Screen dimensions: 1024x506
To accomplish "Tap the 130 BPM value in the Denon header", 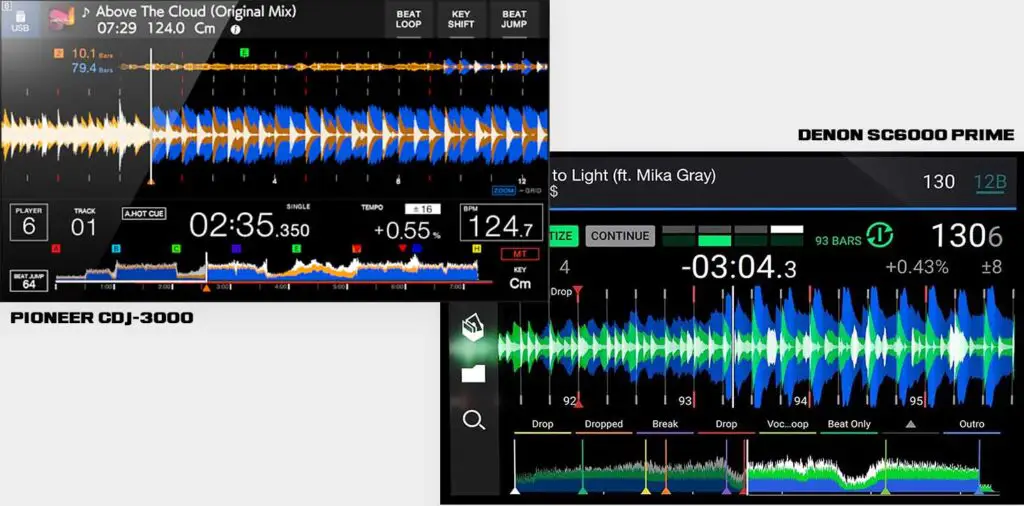I will tap(938, 182).
